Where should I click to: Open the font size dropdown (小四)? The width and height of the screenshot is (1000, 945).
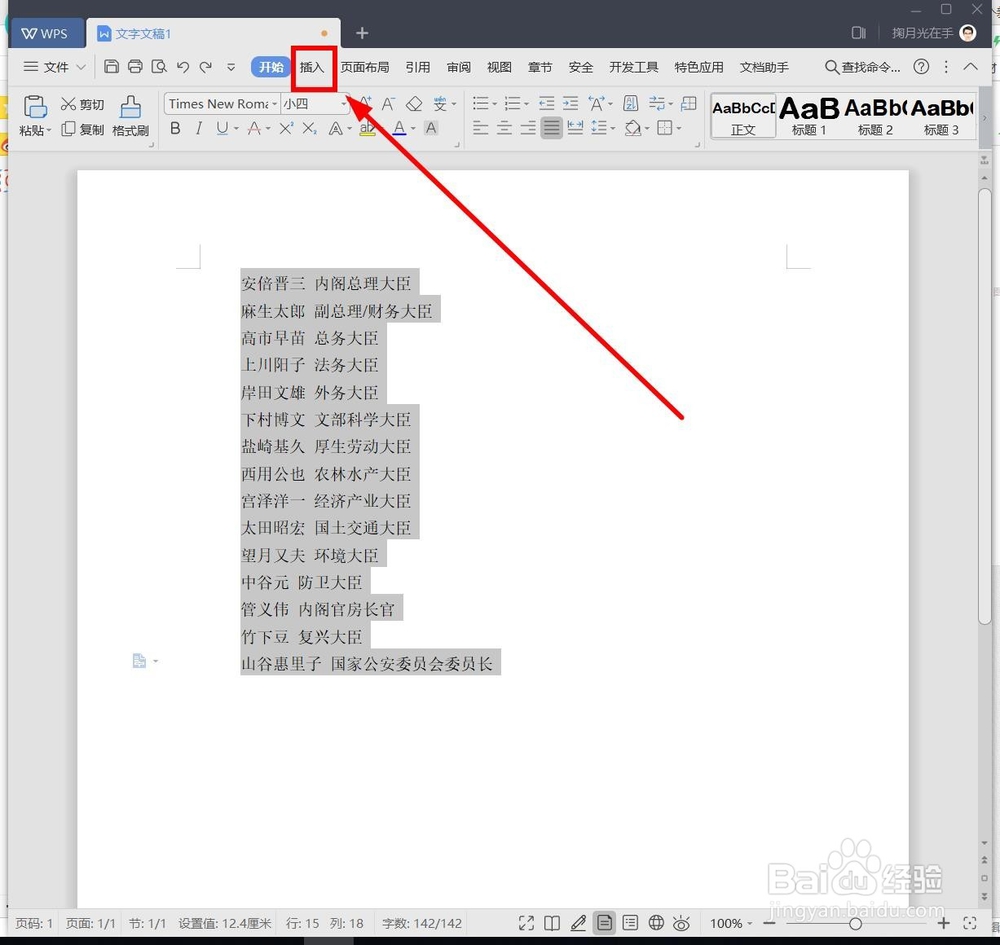point(344,104)
